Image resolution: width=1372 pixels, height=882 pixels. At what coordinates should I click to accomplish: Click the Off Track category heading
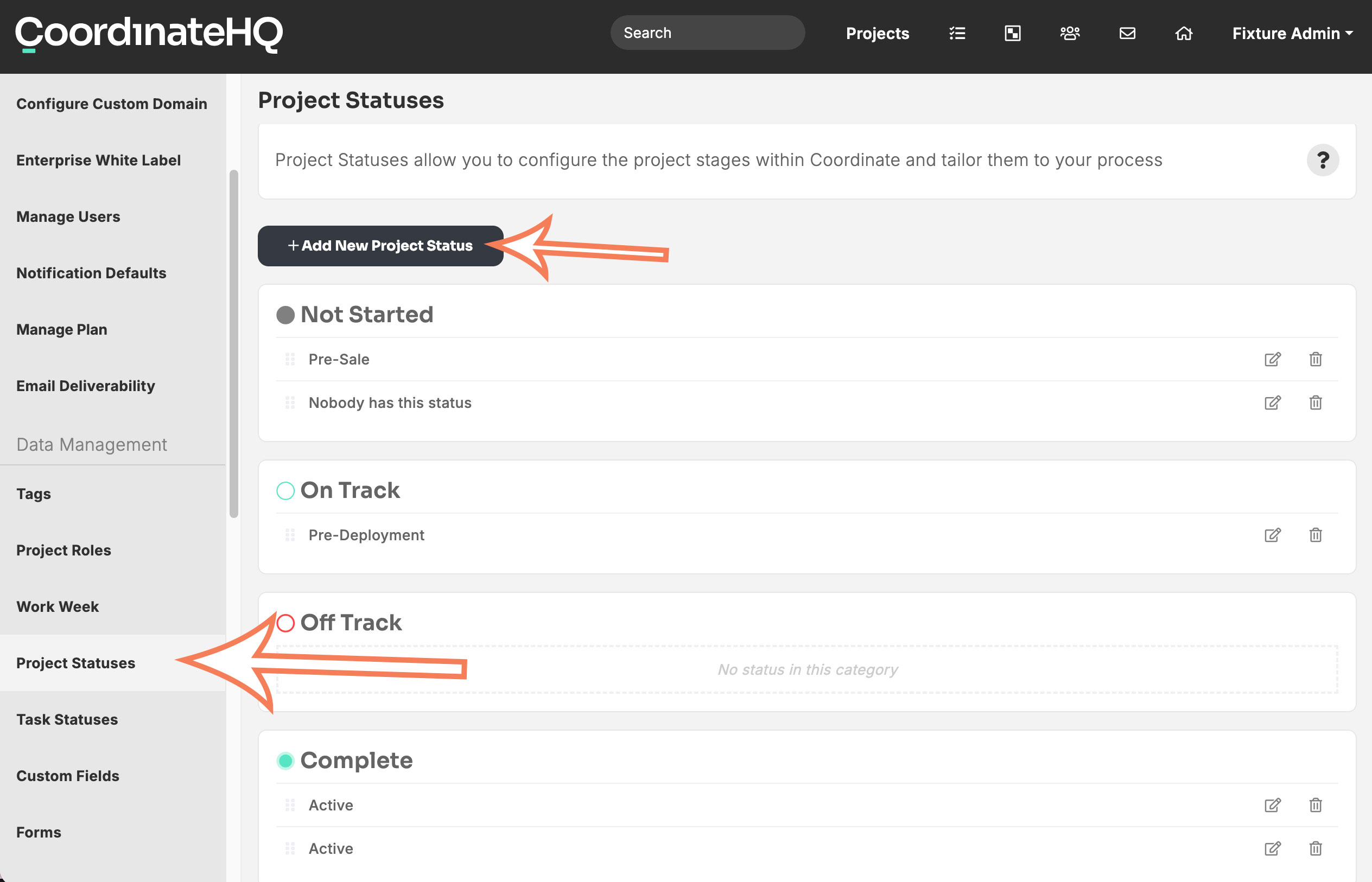pyautogui.click(x=351, y=623)
